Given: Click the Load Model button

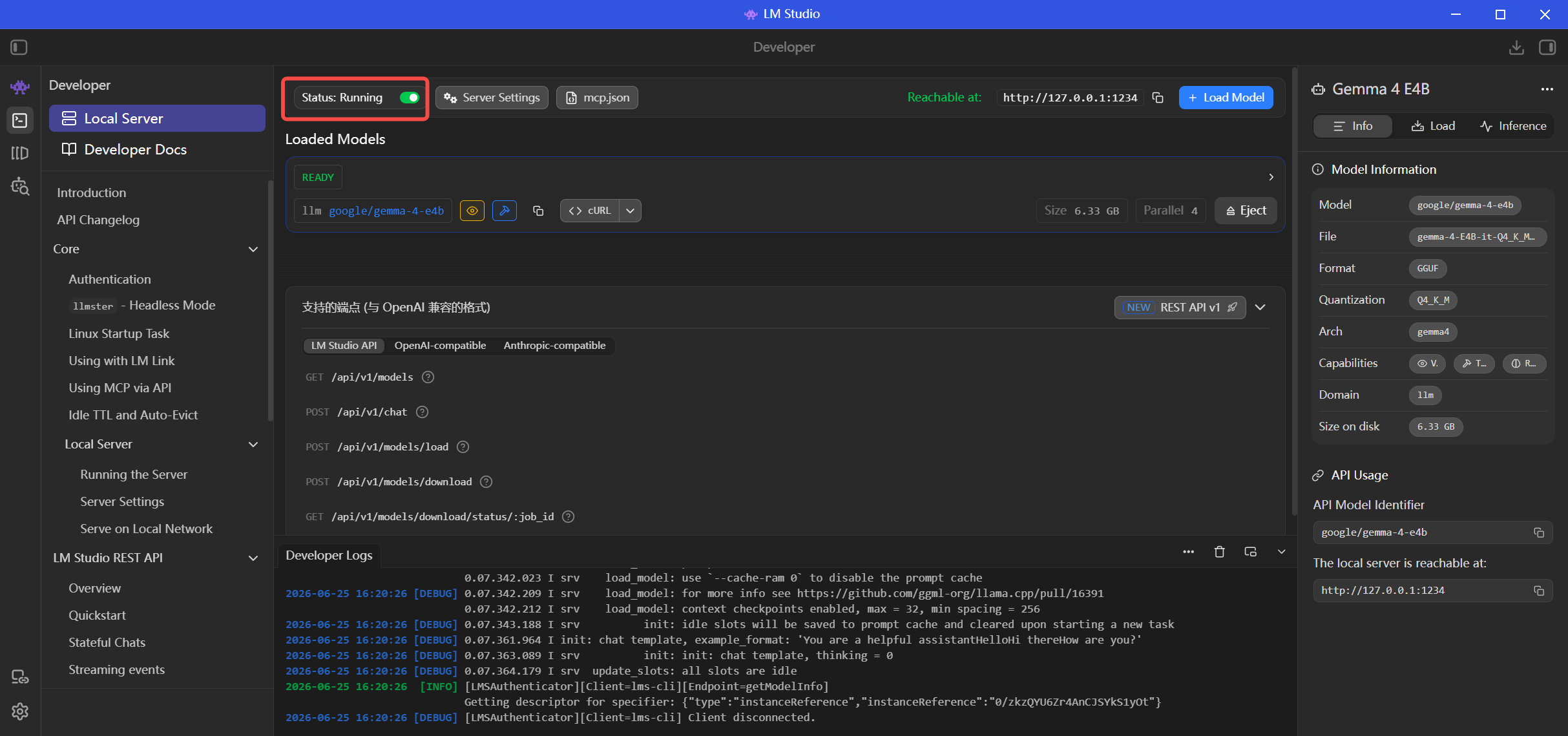Looking at the screenshot, I should (1226, 98).
